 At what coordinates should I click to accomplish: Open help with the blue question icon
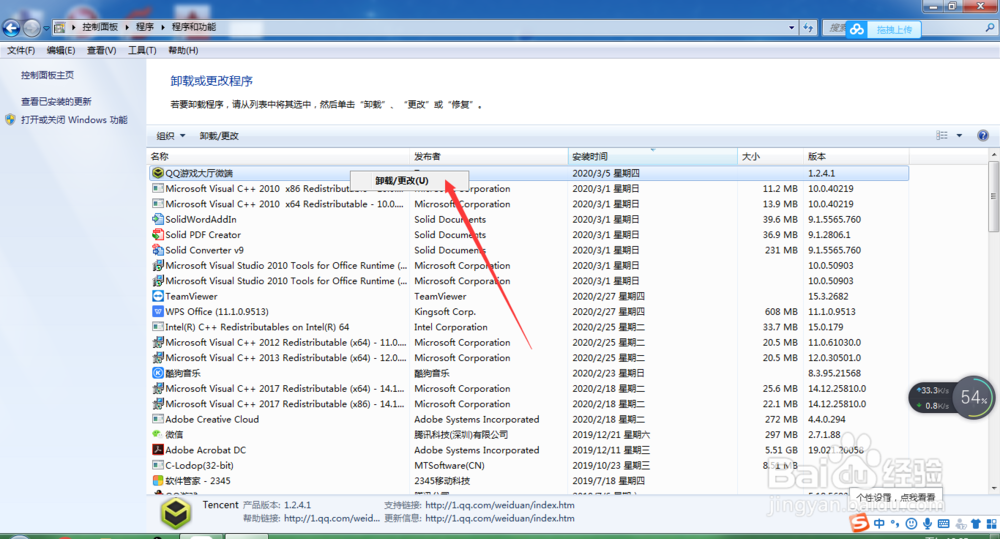tap(983, 135)
